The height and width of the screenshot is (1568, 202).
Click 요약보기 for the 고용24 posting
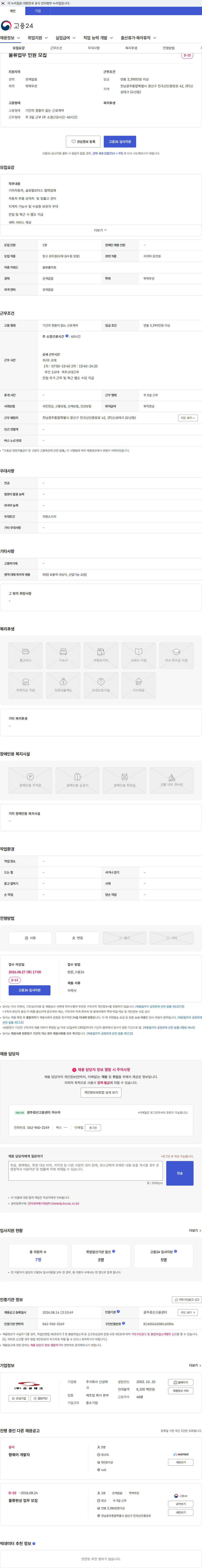[x=181, y=1504]
